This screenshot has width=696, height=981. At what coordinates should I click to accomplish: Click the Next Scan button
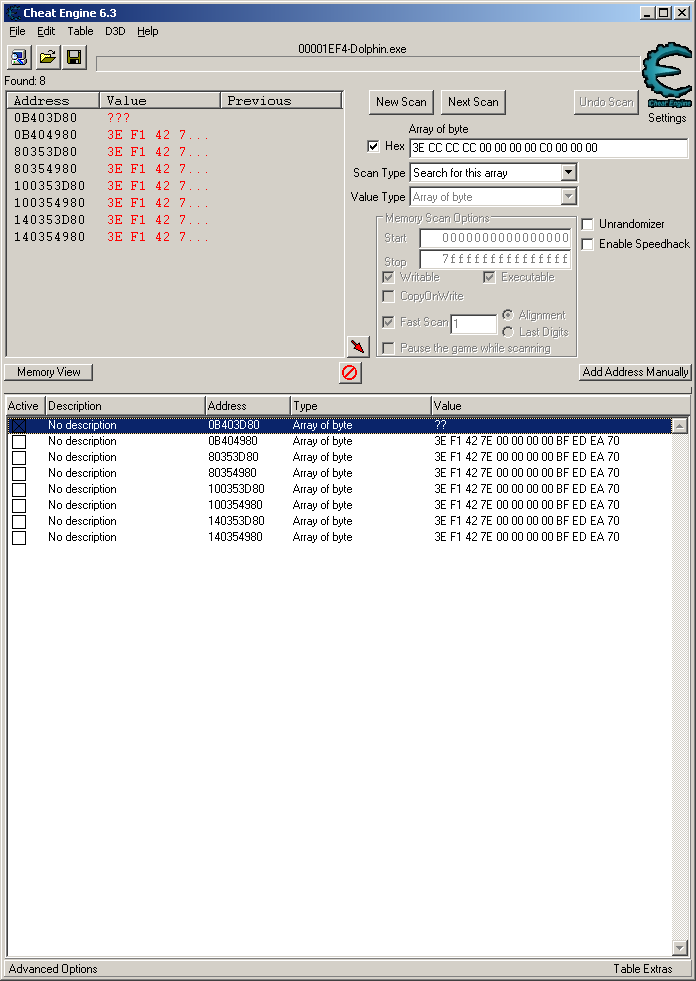[473, 102]
